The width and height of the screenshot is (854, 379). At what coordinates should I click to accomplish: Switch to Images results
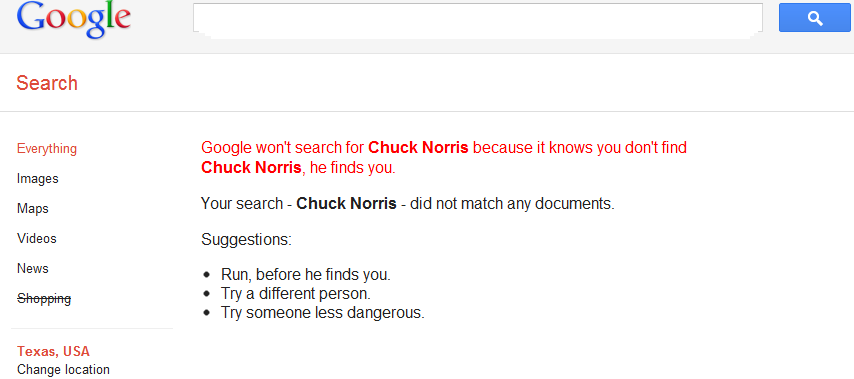tap(38, 179)
